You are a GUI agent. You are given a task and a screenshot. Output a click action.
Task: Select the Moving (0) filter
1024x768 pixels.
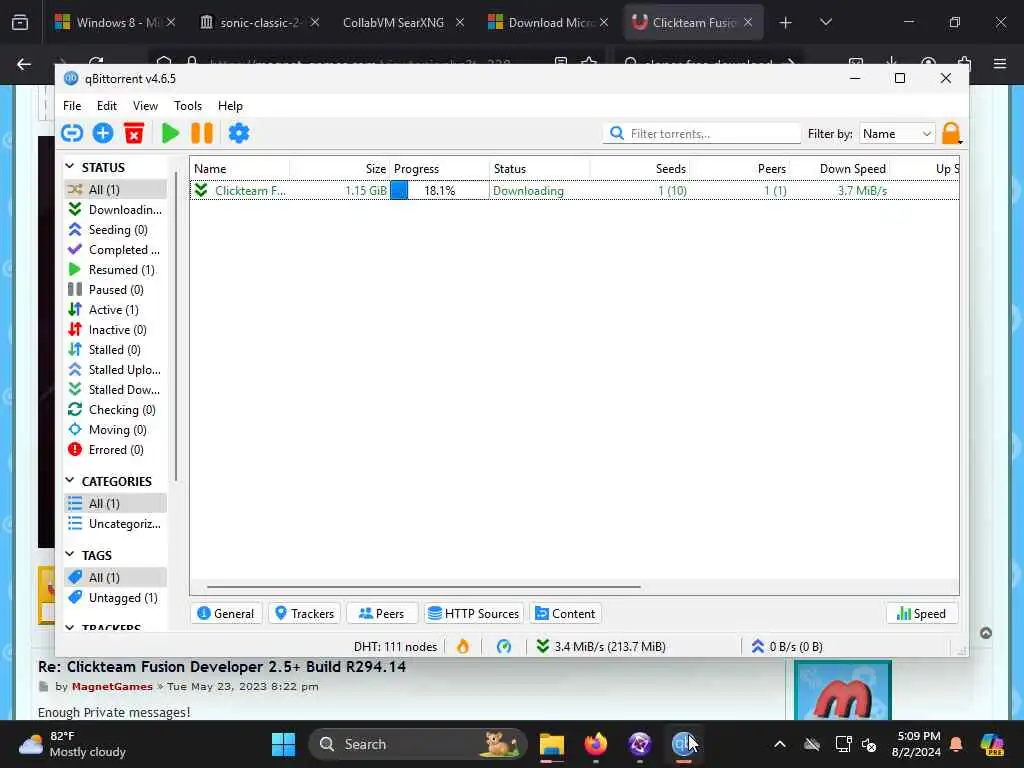click(x=115, y=430)
